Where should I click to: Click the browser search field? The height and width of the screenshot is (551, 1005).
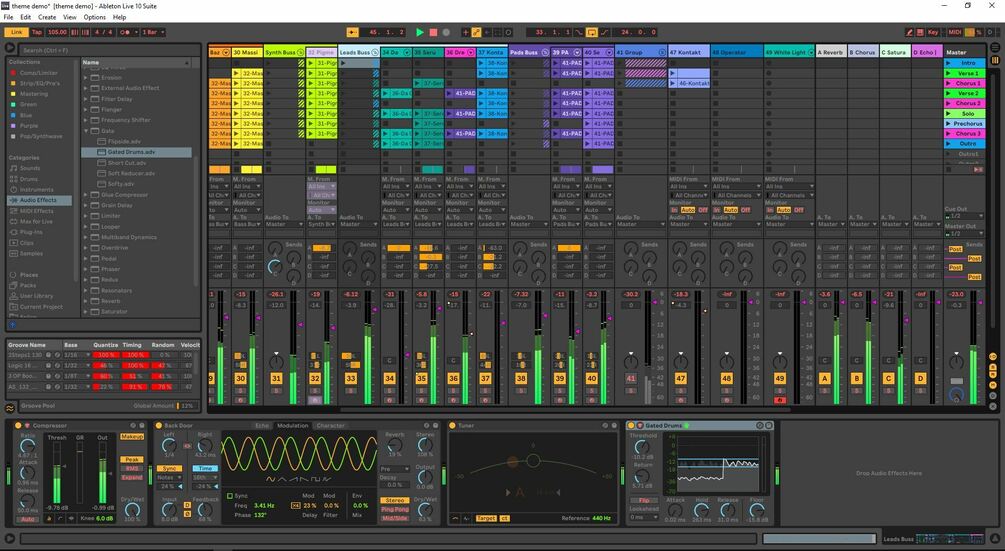coord(109,50)
